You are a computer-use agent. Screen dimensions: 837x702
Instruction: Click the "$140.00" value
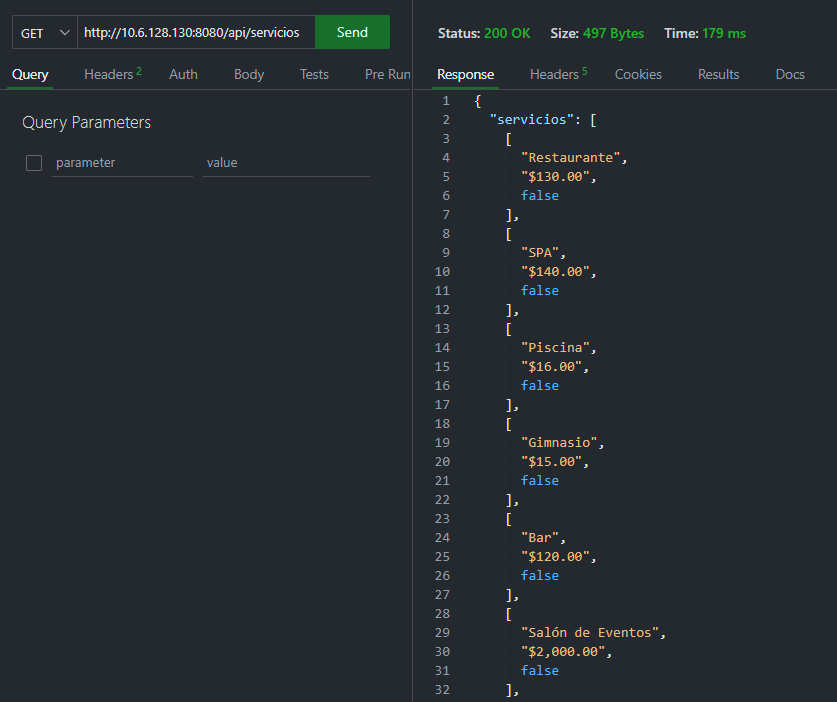555,272
